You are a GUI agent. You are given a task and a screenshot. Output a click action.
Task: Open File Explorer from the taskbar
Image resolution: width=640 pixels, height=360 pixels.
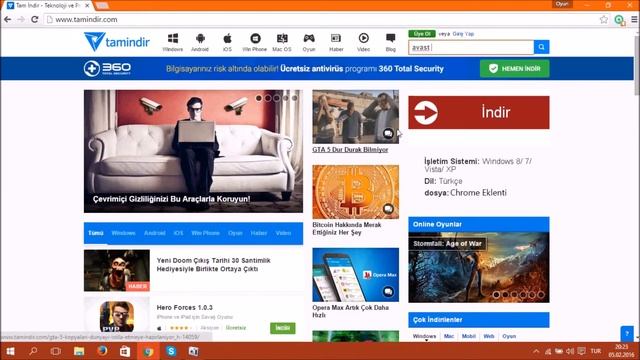click(x=79, y=351)
